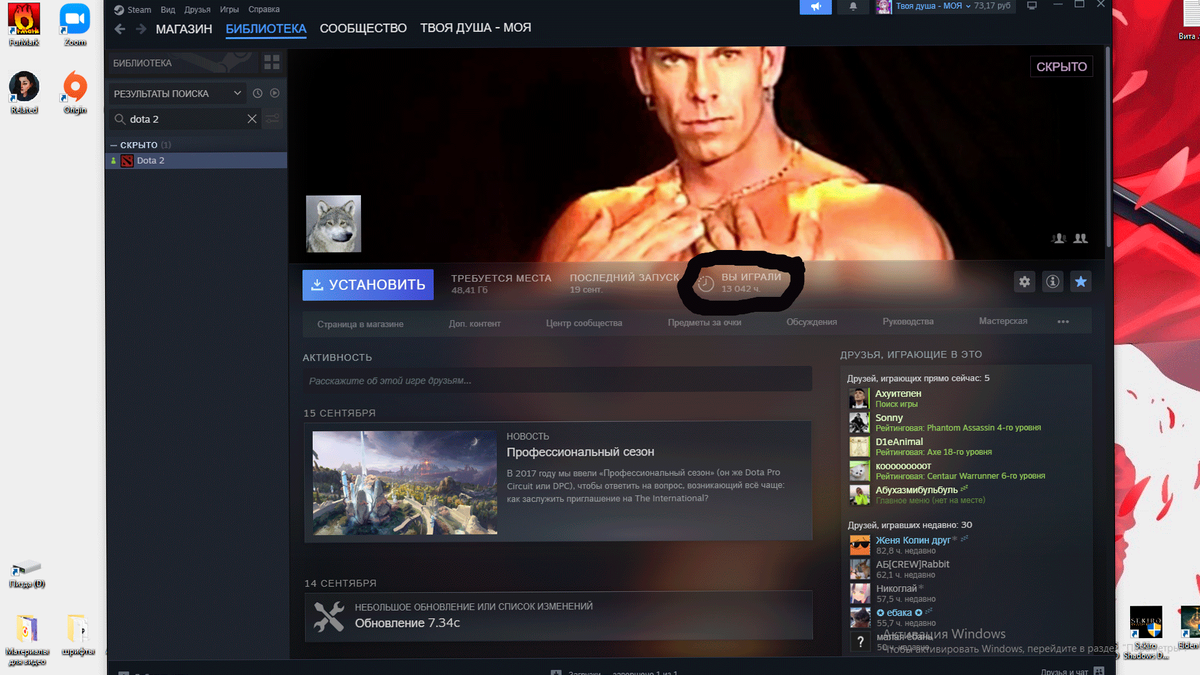Switch to the БИБЛИОТЕКА tab
The height and width of the screenshot is (675, 1200).
click(266, 29)
